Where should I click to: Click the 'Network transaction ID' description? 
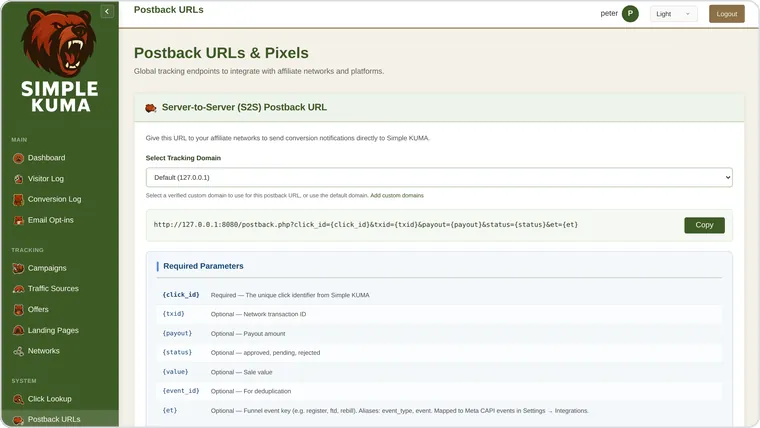pyautogui.click(x=275, y=314)
